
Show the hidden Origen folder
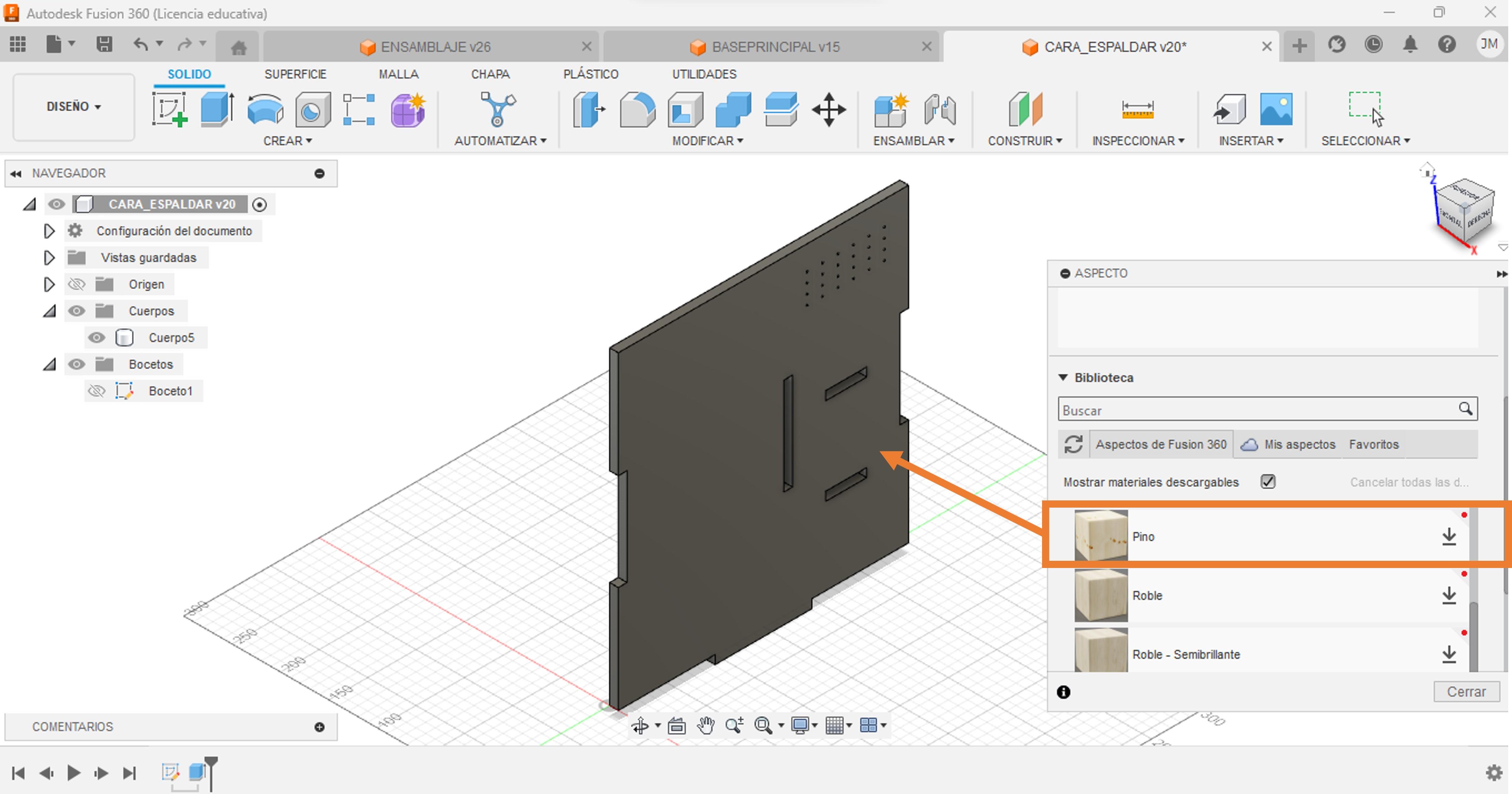76,284
